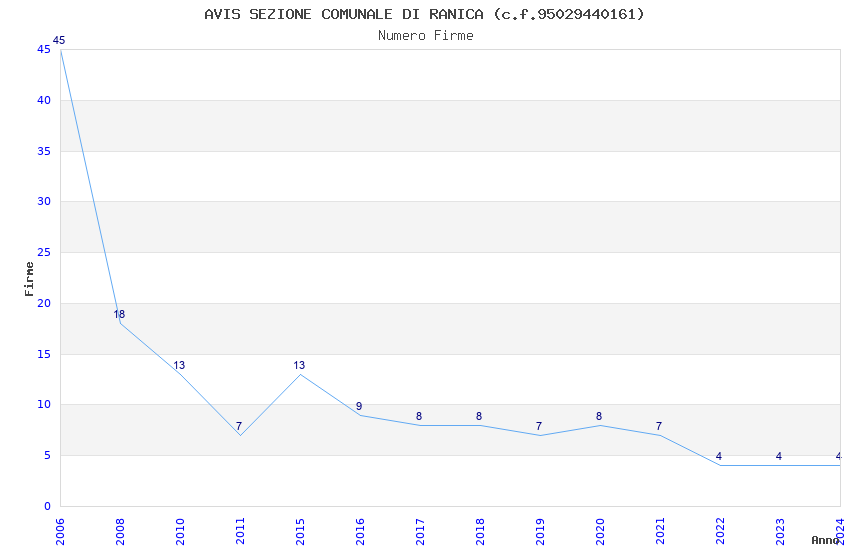Select the 2023 year label
Viewport: 850px width, 550px height.
(x=780, y=531)
